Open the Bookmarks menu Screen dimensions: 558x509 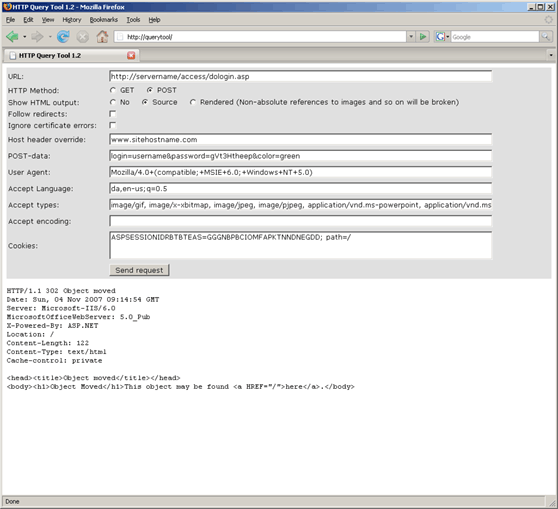click(x=104, y=20)
